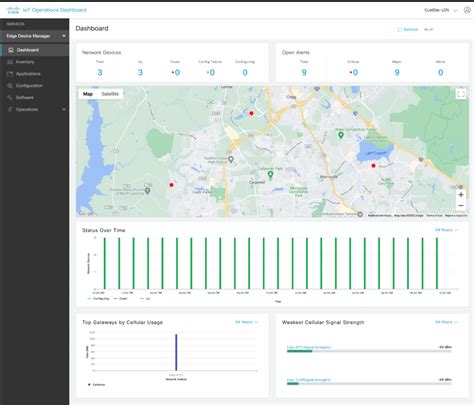Screen dimensions: 474x405
Task: Toggle the Down series in the chart legend
Action: point(121,299)
